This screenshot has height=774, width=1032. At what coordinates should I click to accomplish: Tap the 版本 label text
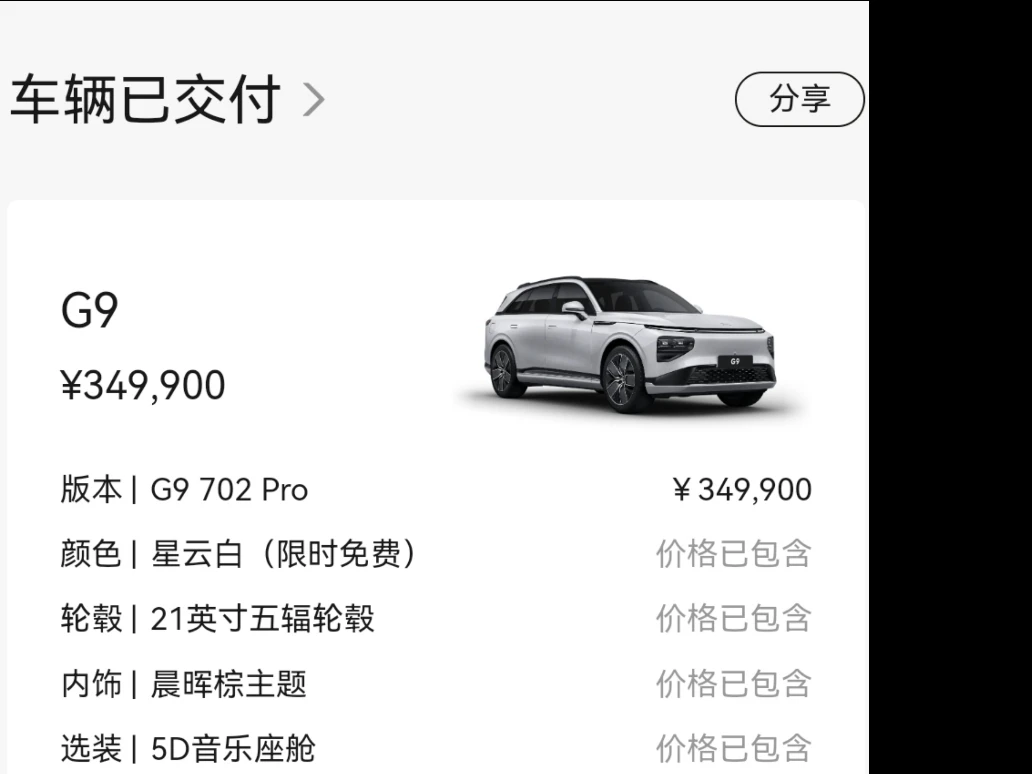coord(91,490)
